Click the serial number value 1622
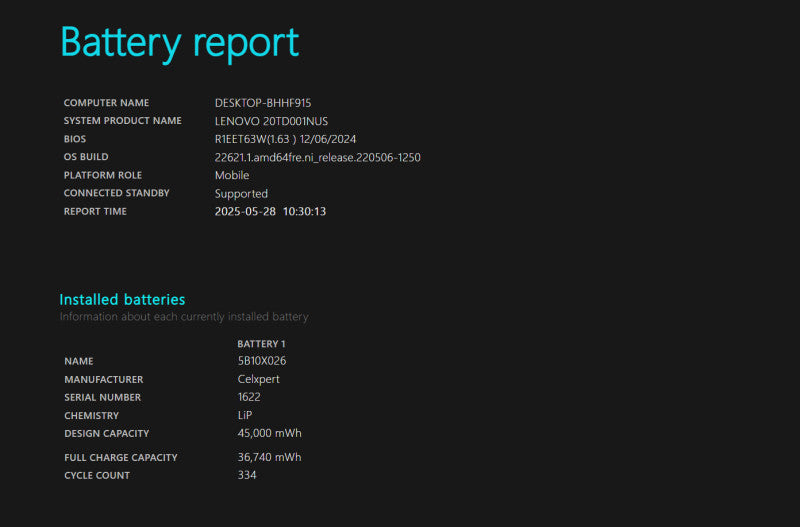The width and height of the screenshot is (800, 527). (249, 397)
